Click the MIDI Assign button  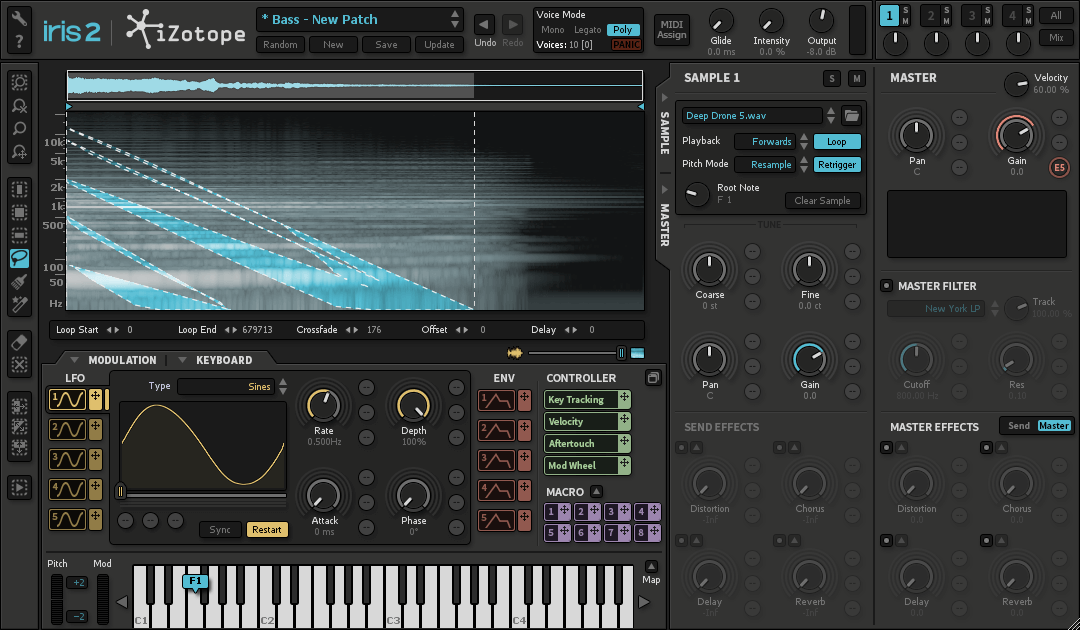pos(672,30)
